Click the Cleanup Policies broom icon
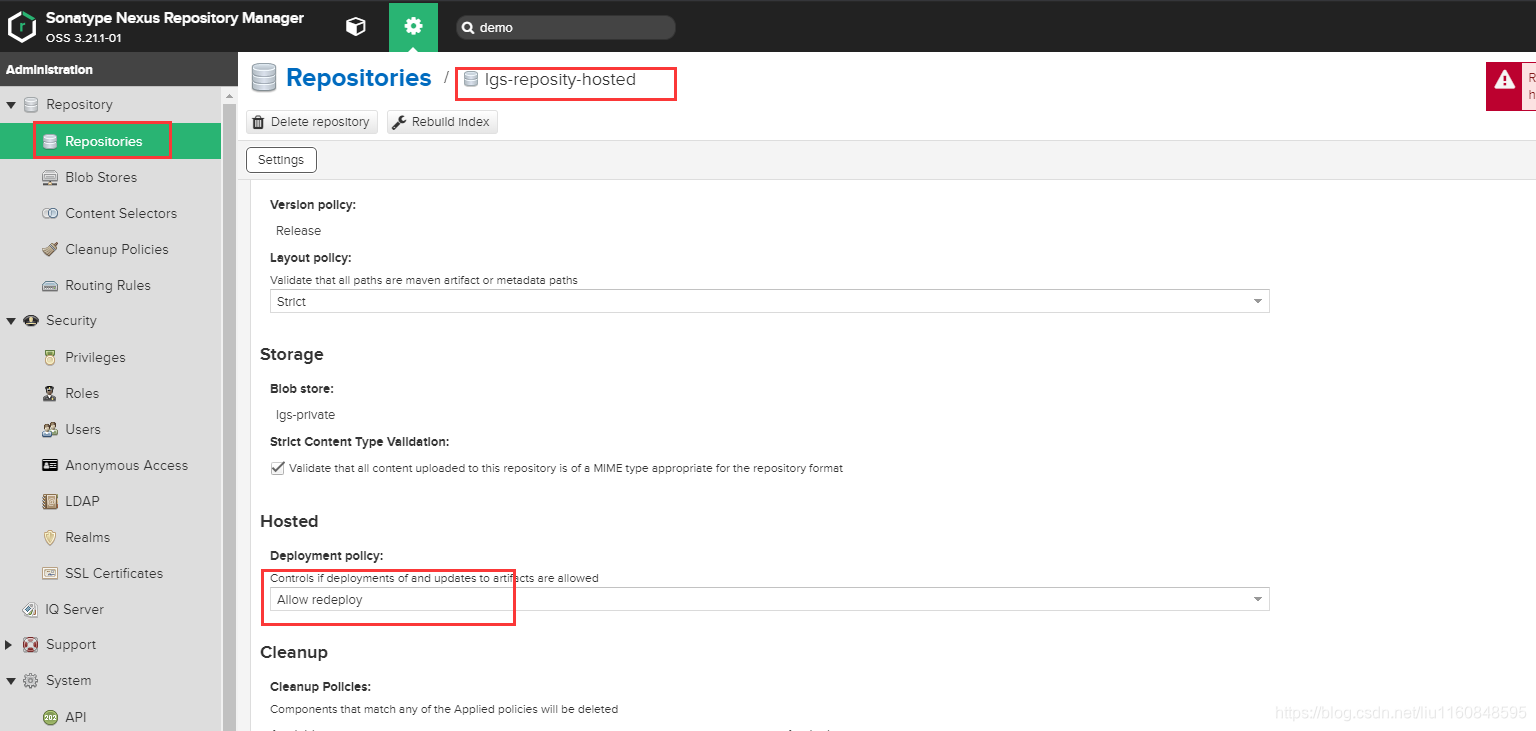 tap(50, 249)
